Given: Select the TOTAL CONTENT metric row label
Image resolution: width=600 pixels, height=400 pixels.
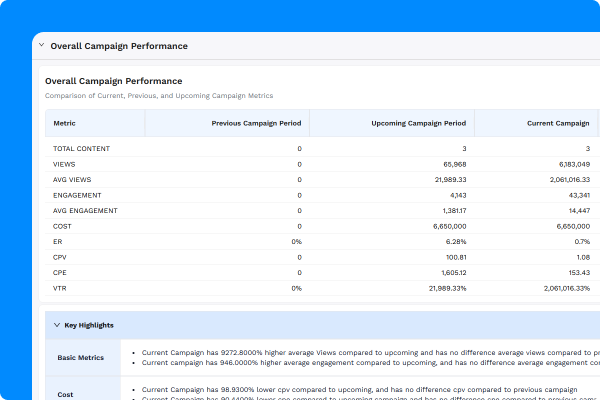Looking at the screenshot, I should 81,148.
